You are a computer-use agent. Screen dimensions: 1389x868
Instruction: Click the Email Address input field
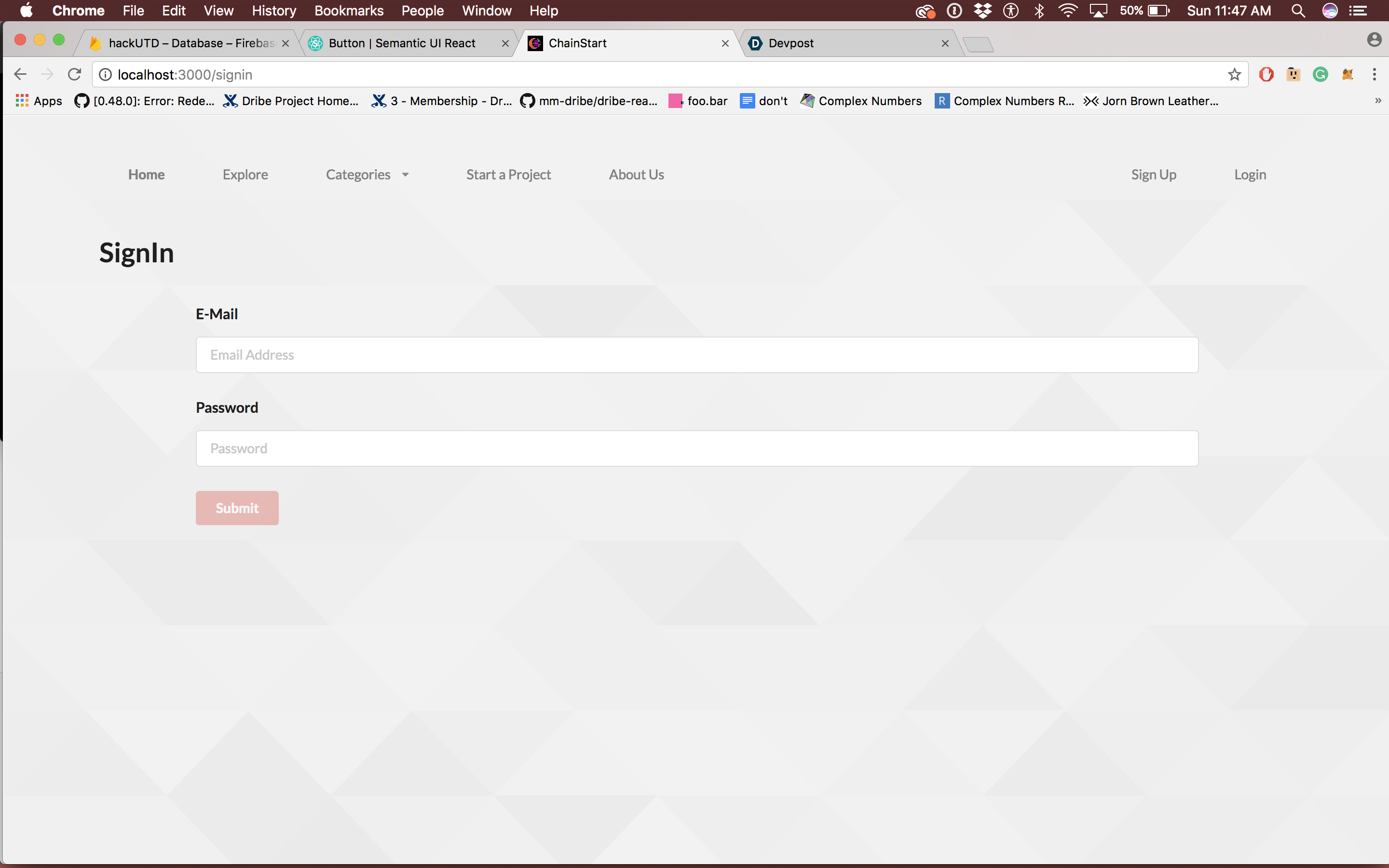[x=697, y=355]
